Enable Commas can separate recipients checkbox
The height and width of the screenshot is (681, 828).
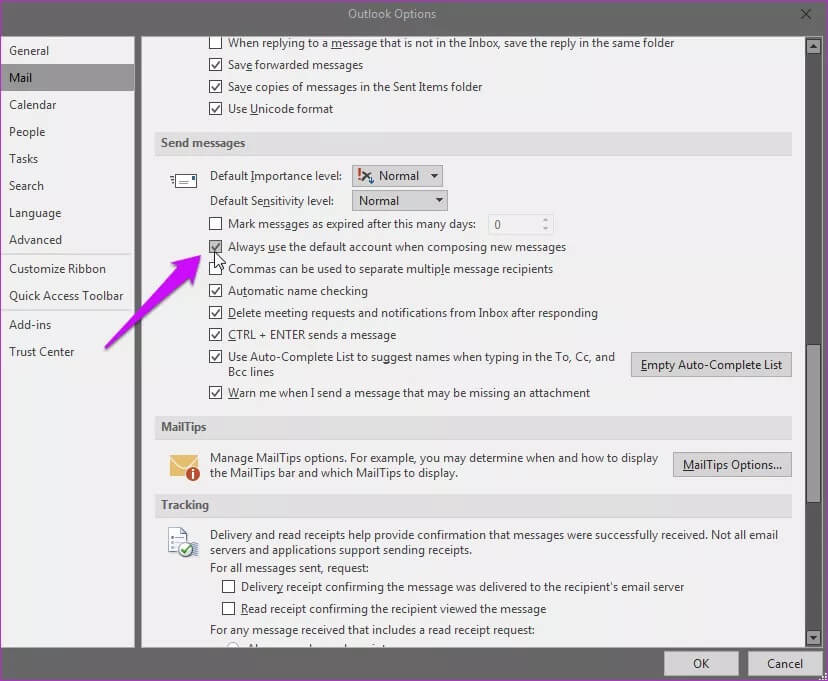(x=215, y=269)
